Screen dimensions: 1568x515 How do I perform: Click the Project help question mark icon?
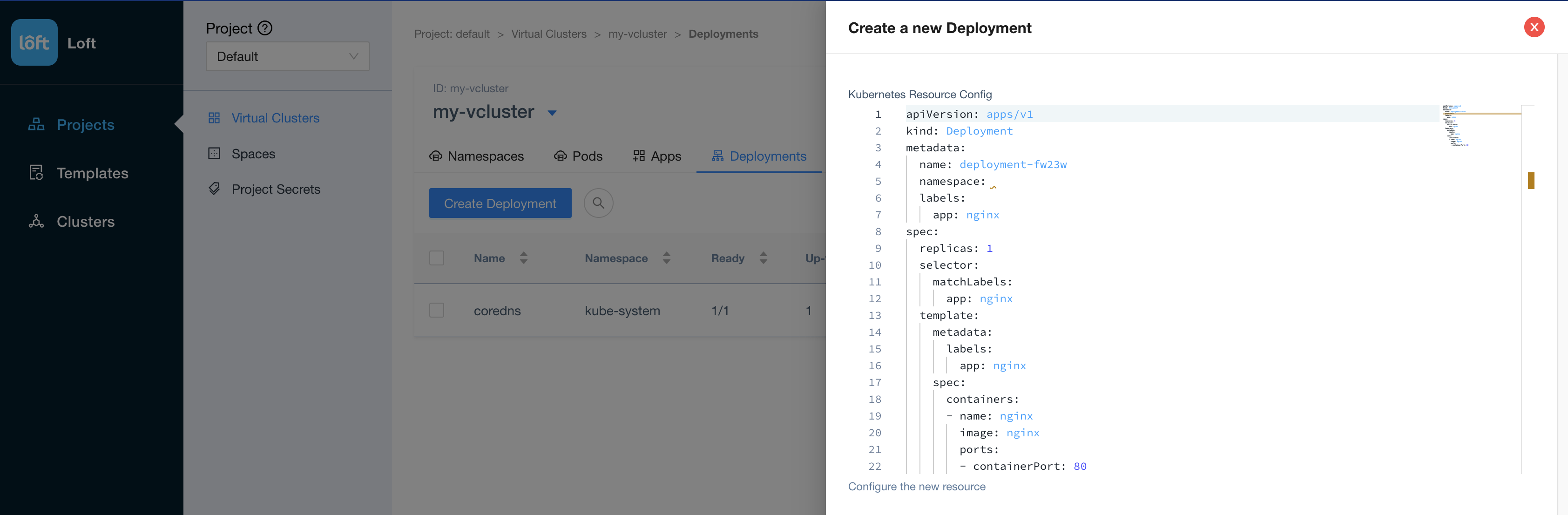(x=265, y=28)
